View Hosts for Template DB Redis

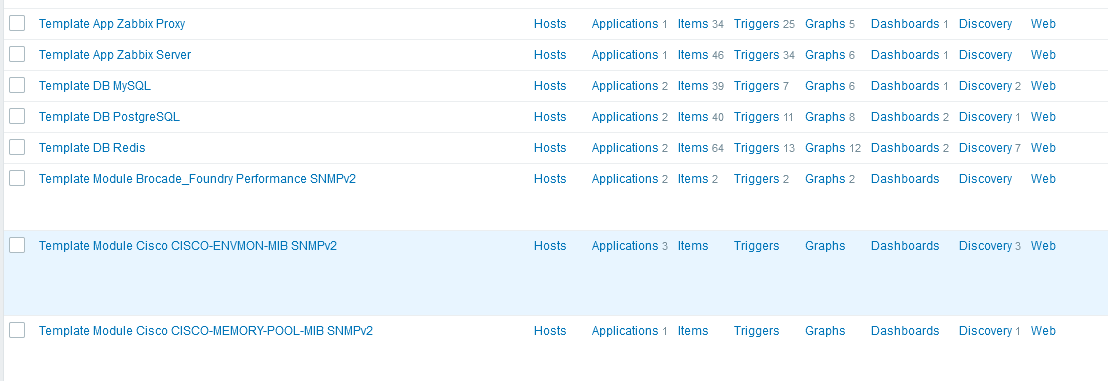550,148
